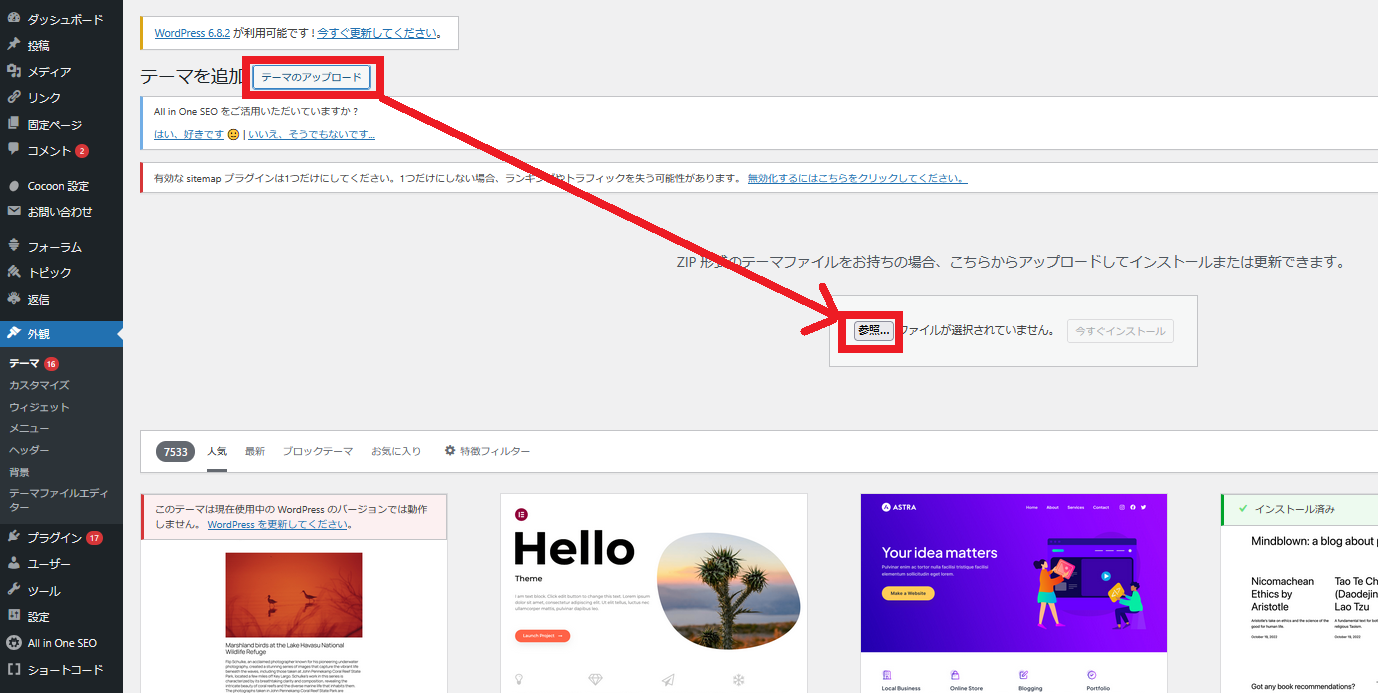Open Plugins via the plug icon
The image size is (1378, 693).
coord(14,537)
